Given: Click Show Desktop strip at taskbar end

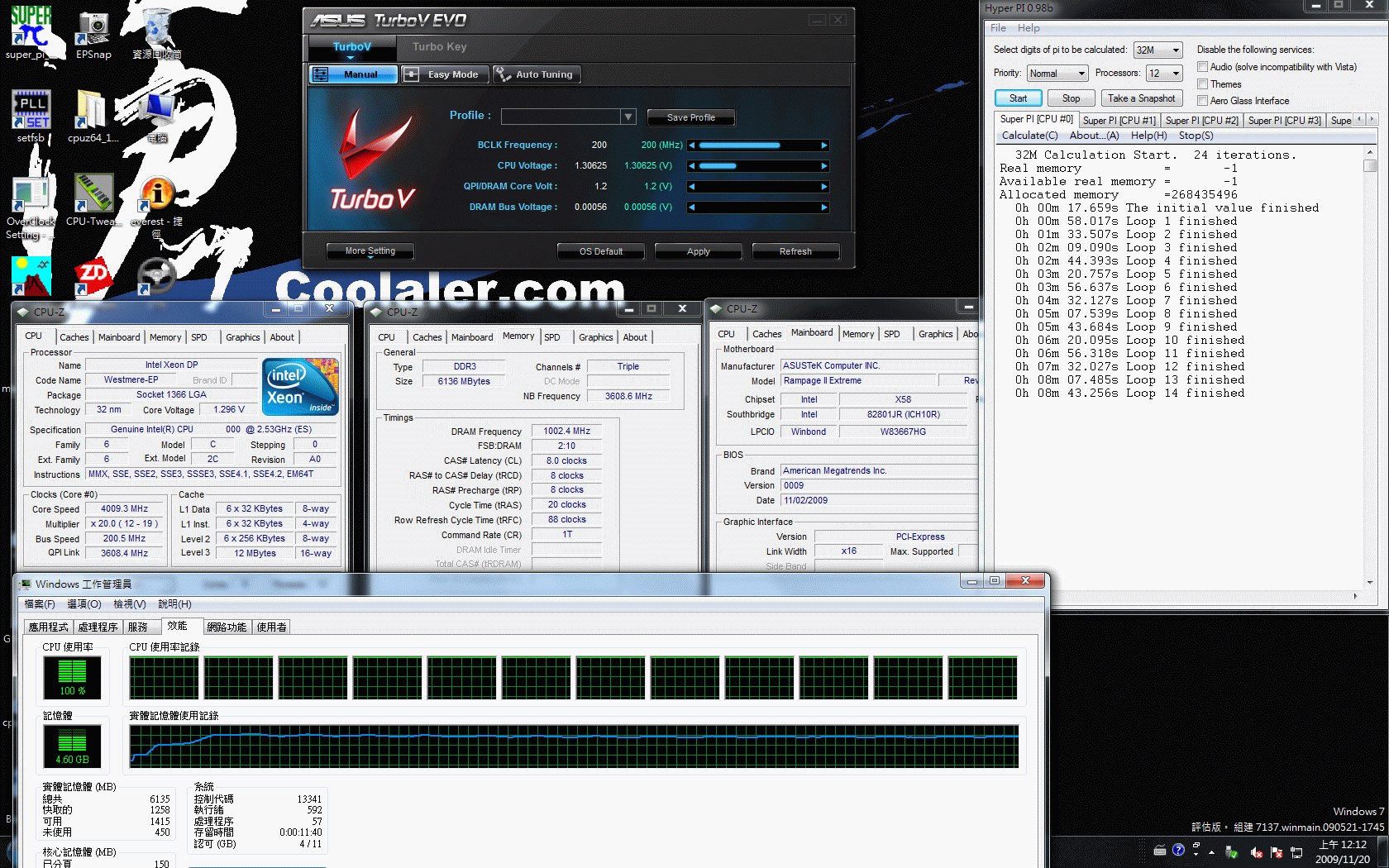Looking at the screenshot, I should (x=1383, y=851).
